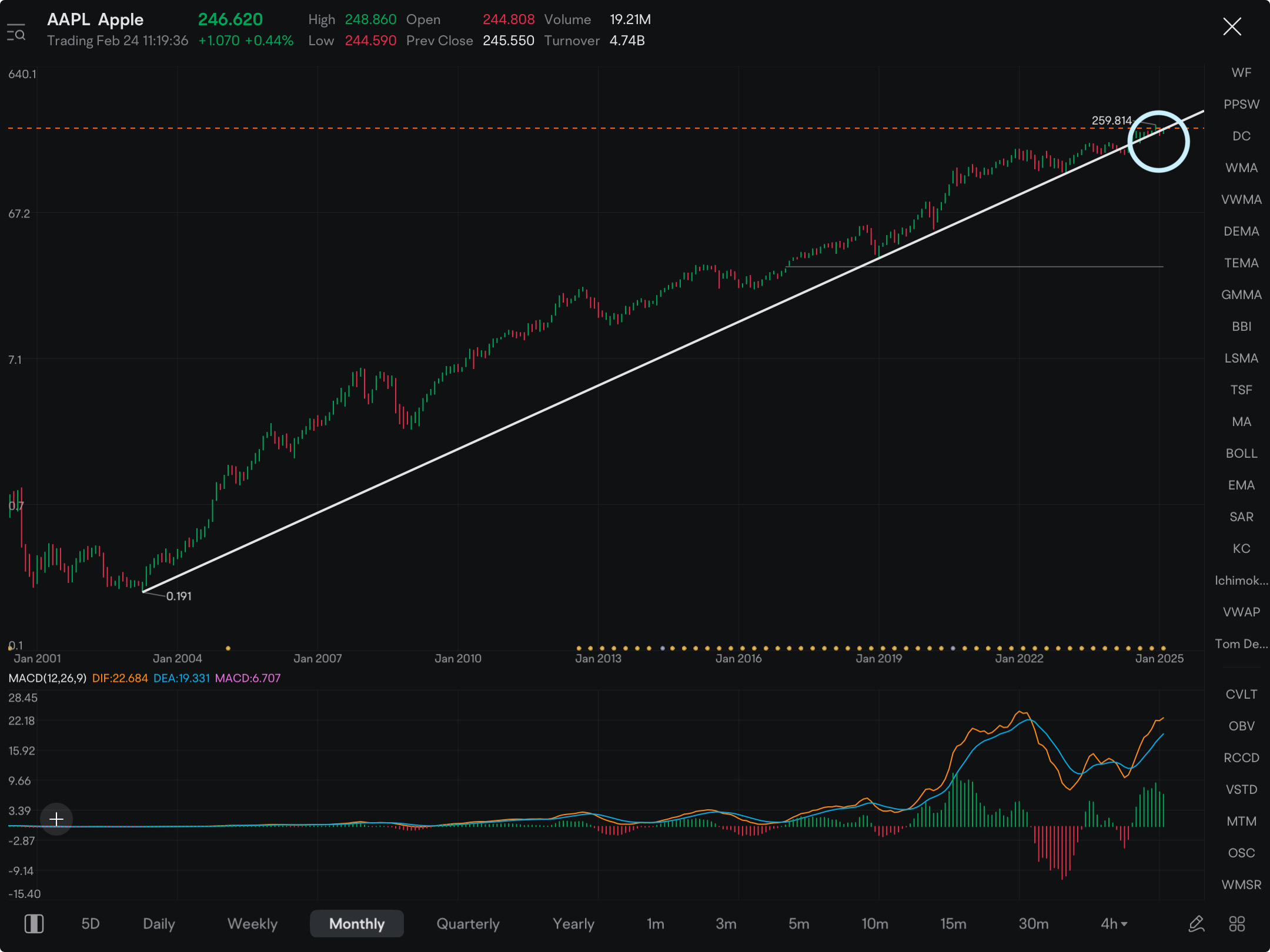Enable the TEMA indicator
Image resolution: width=1270 pixels, height=952 pixels.
1241,263
